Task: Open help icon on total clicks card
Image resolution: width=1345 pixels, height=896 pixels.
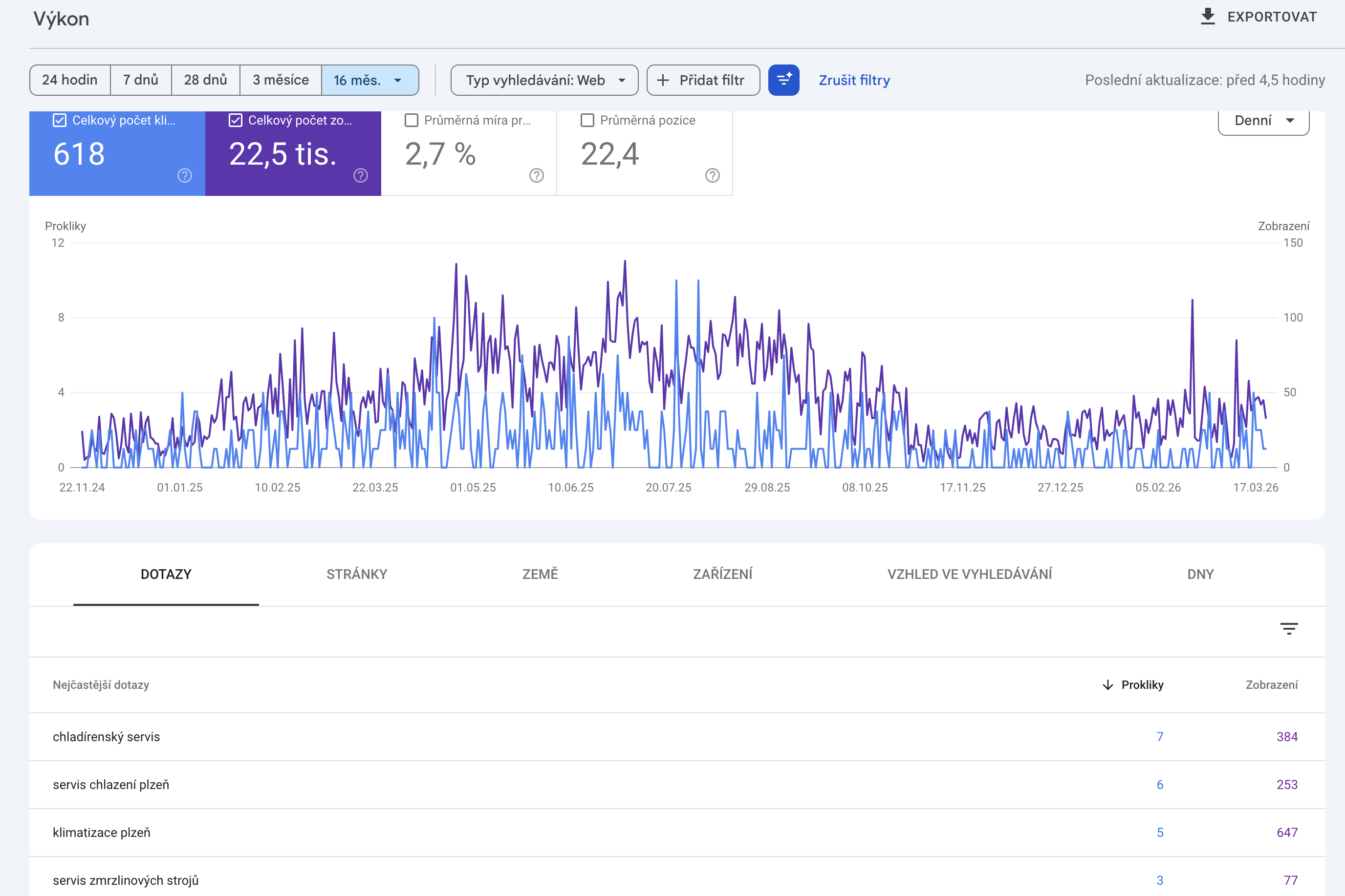Action: [x=185, y=175]
